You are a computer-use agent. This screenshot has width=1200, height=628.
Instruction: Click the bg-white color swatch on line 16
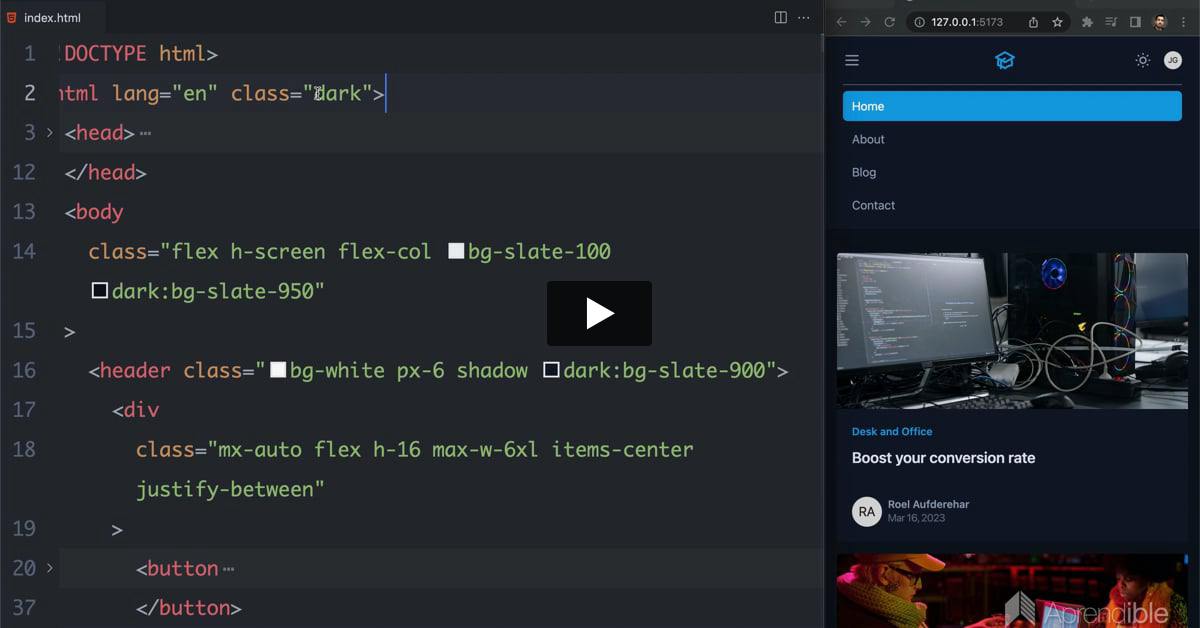click(278, 370)
